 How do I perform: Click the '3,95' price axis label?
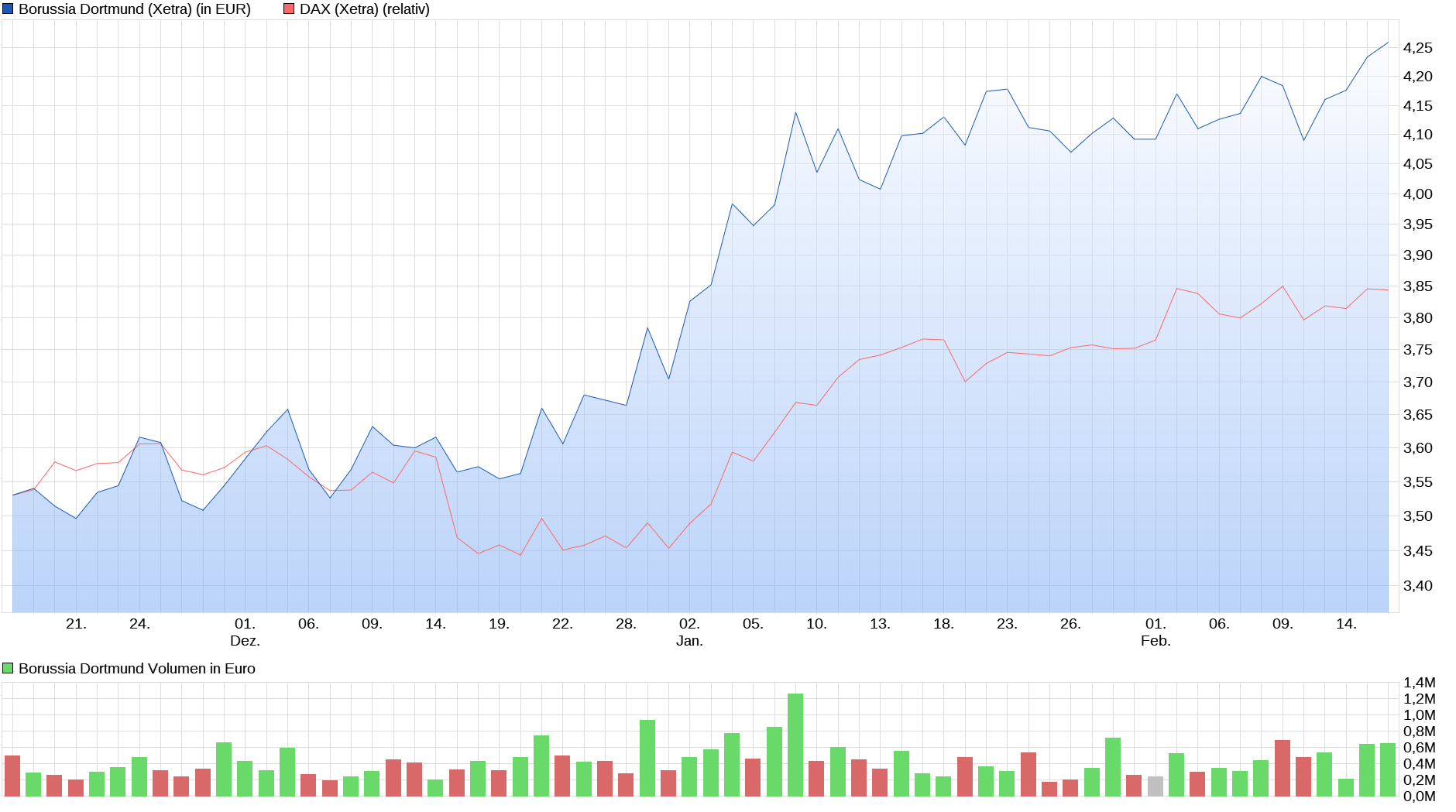pos(1418,224)
